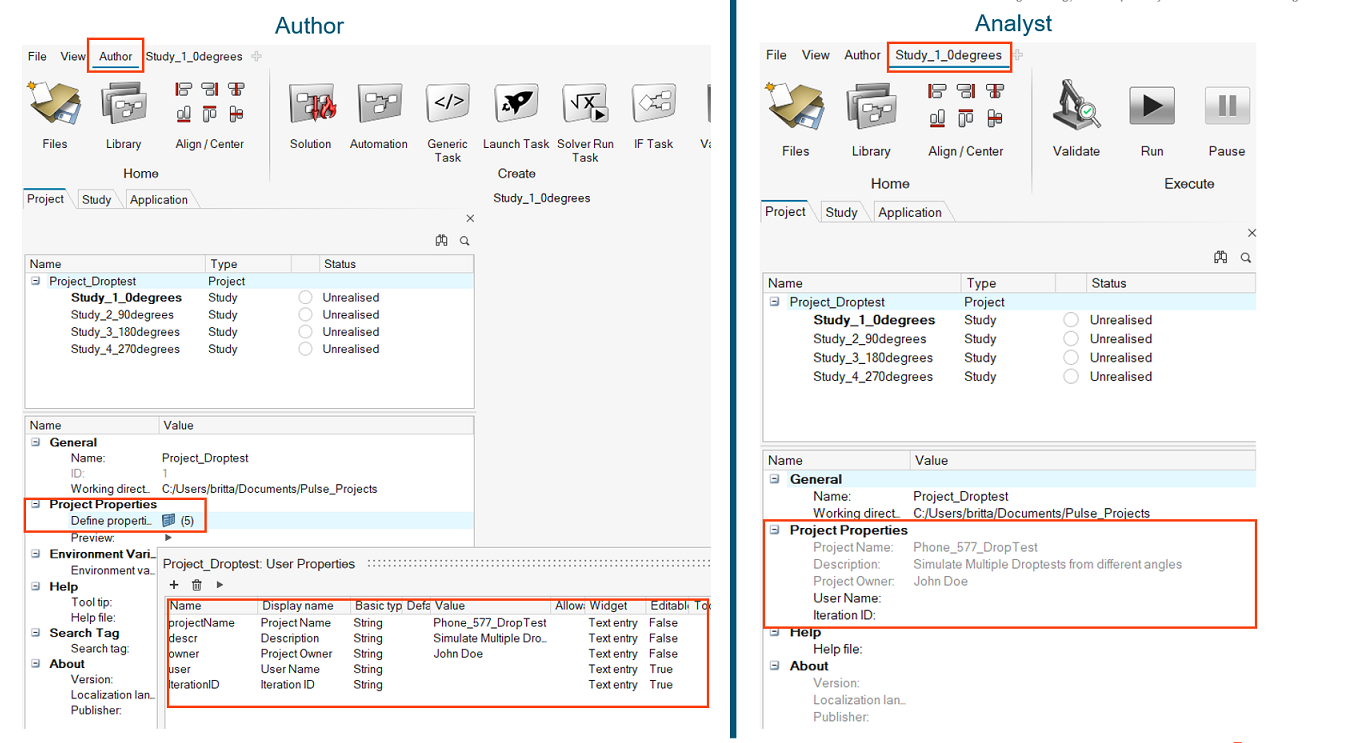1367x743 pixels.
Task: Open View menu in Author window
Action: (x=73, y=56)
